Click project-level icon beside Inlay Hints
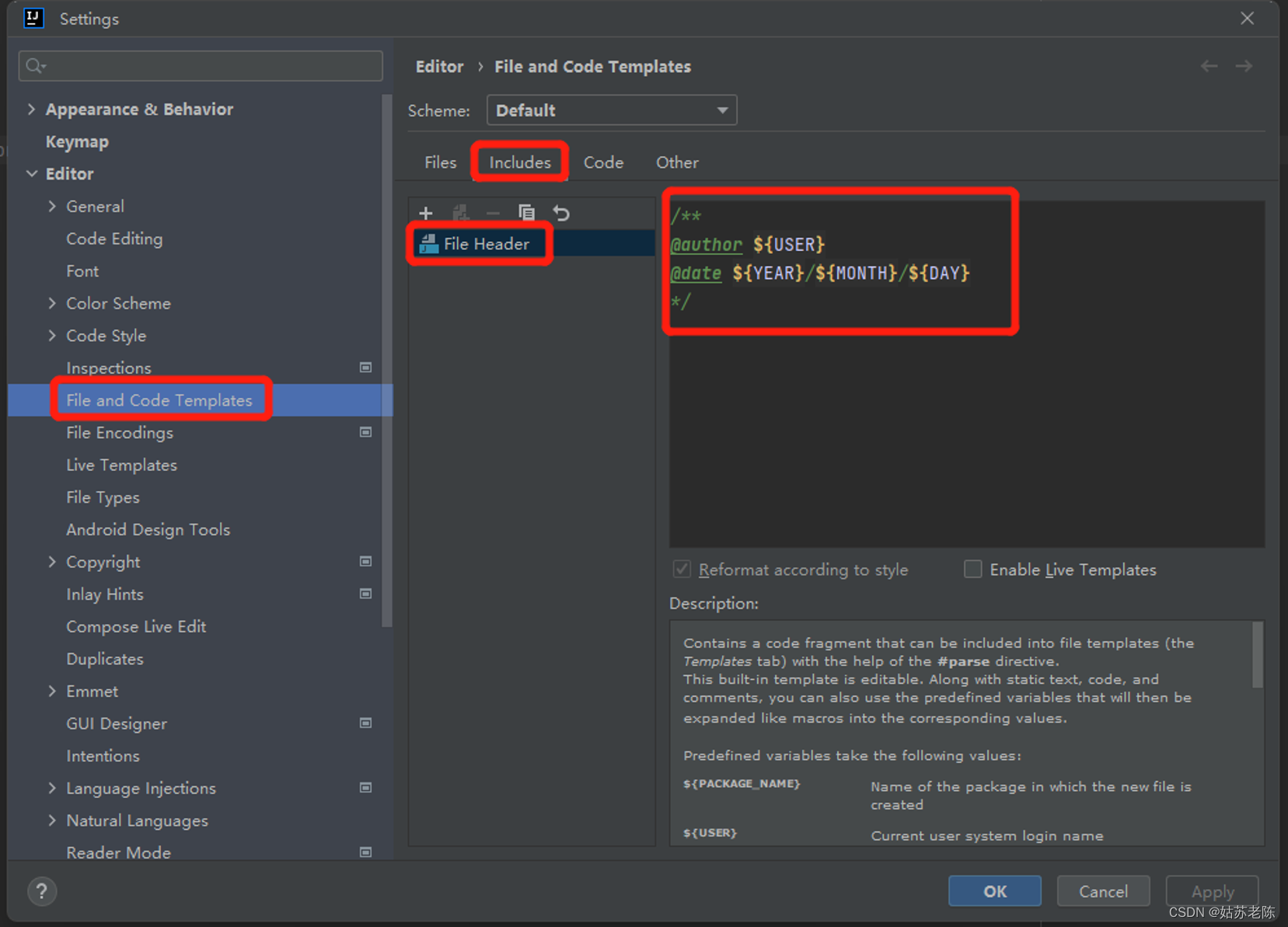Screen dimensions: 1288x927 [365, 594]
